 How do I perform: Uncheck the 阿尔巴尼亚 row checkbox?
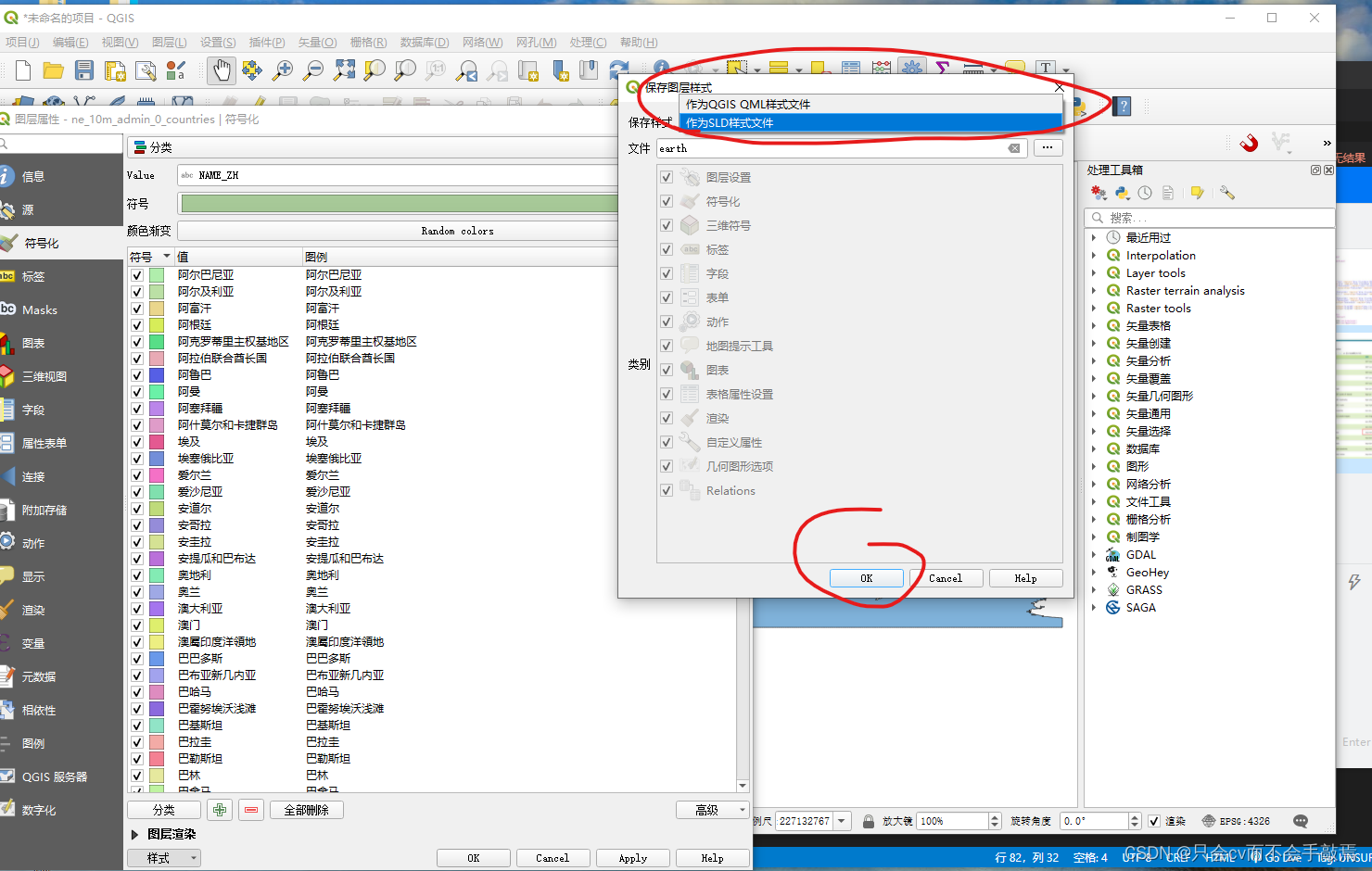coord(137,275)
